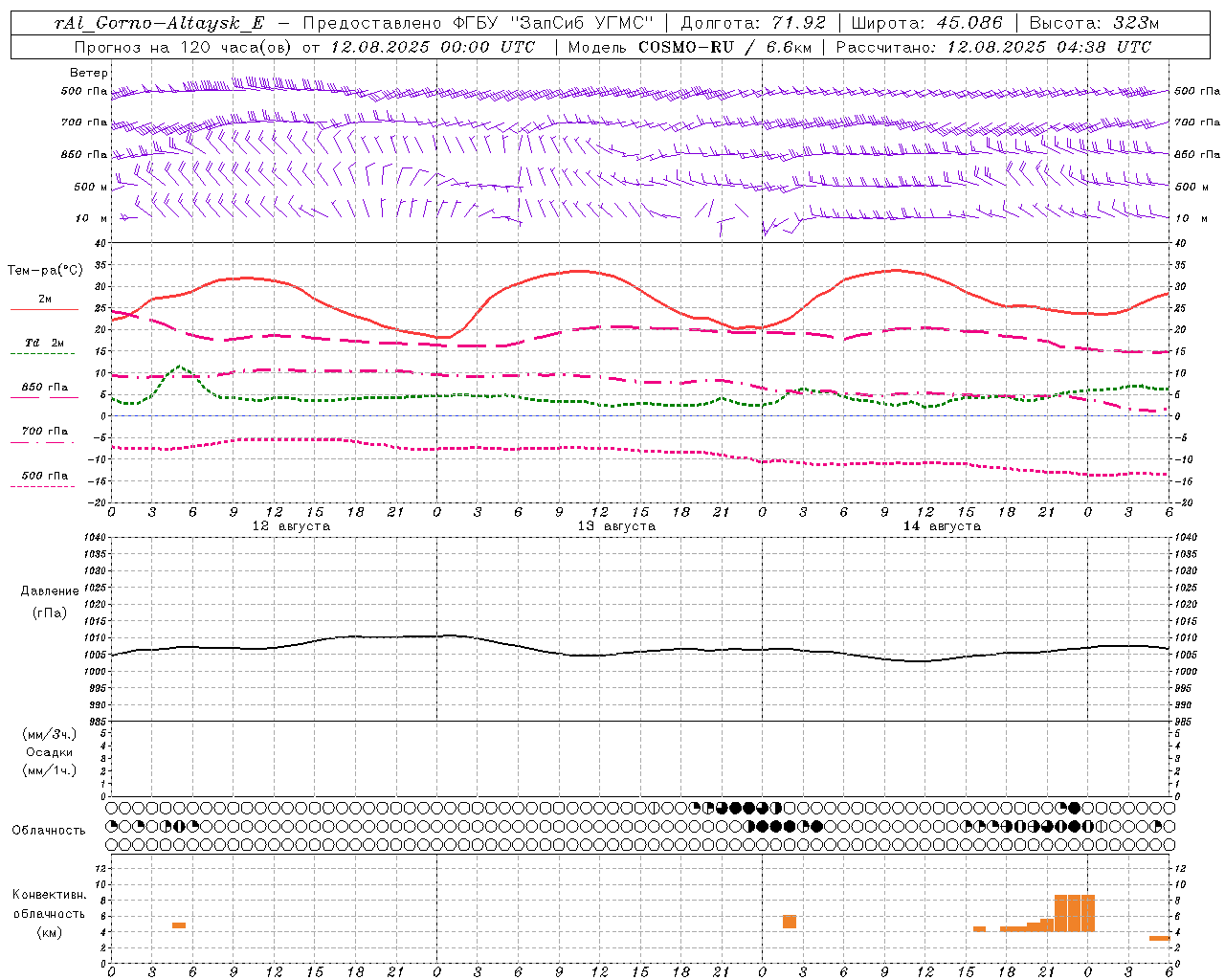Click the "12 августа" date label
This screenshot has height=980, width=1225.
291,526
